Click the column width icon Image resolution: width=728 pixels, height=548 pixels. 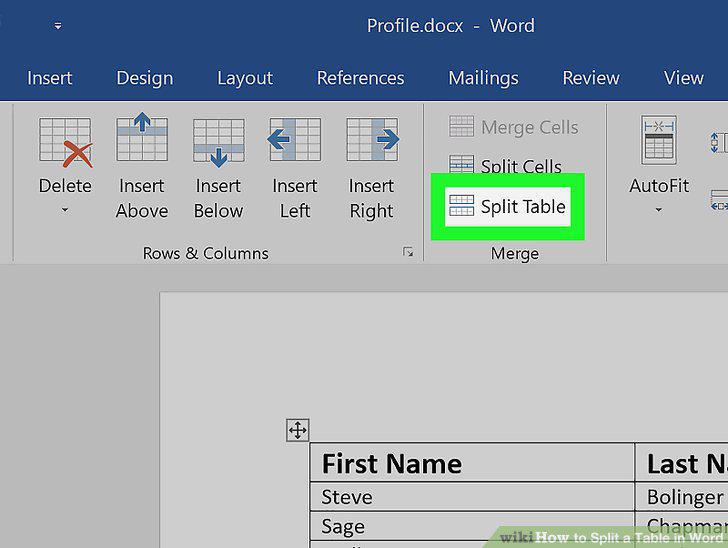click(x=719, y=200)
